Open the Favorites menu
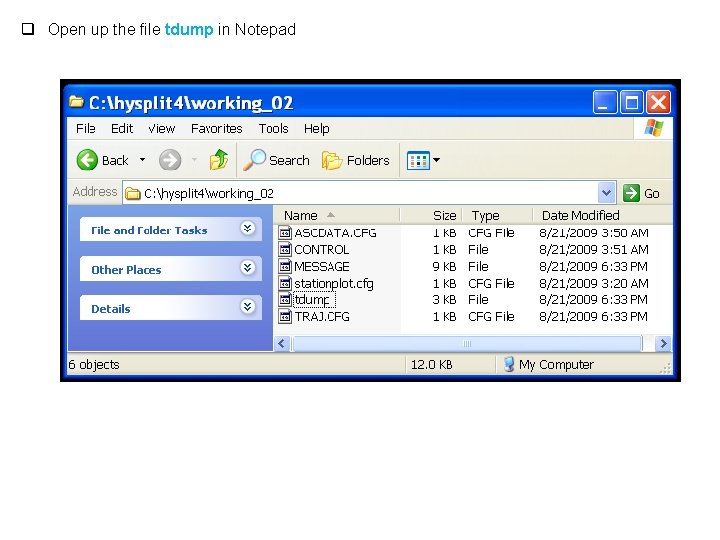 click(216, 129)
